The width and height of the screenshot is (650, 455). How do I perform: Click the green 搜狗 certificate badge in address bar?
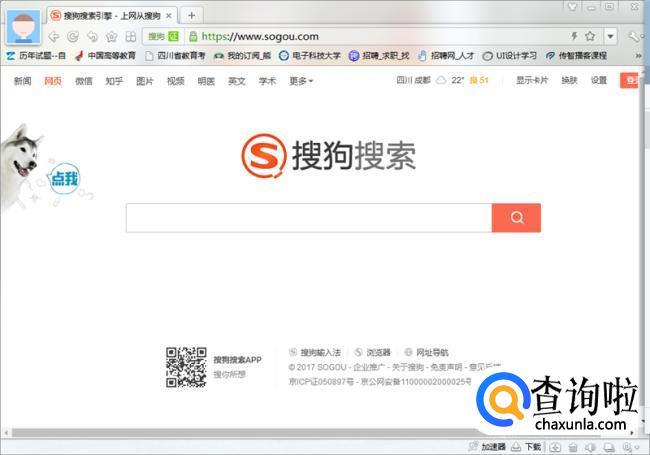163,36
